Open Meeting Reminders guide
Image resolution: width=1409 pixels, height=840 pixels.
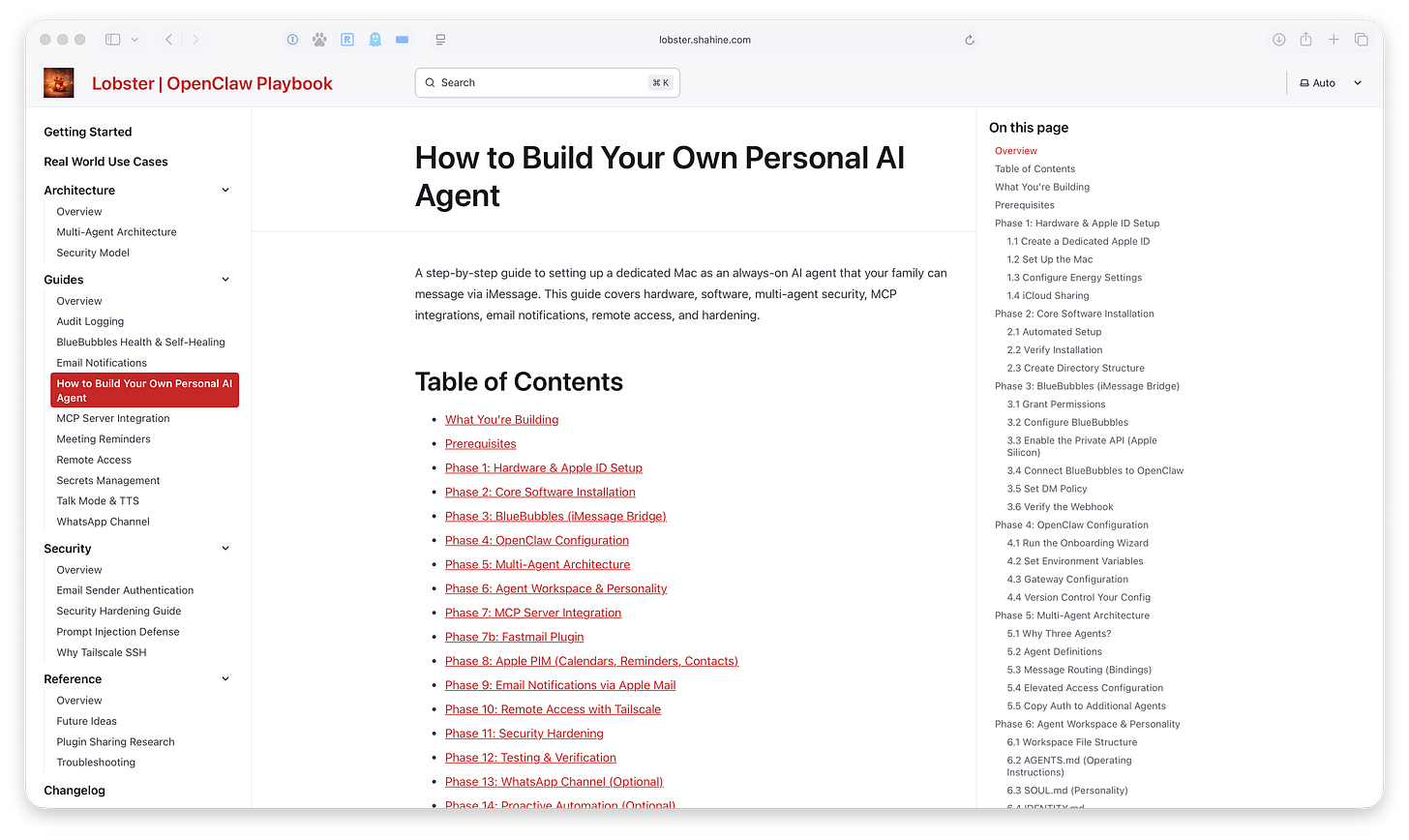(104, 439)
